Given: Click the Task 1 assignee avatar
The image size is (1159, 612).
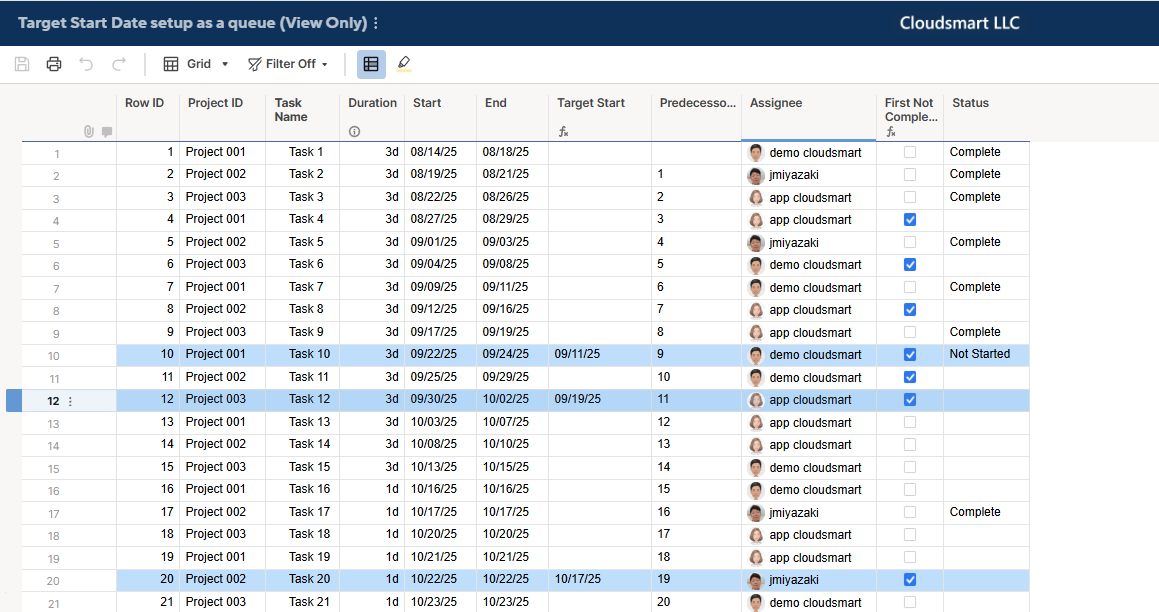Looking at the screenshot, I should pyautogui.click(x=755, y=153).
